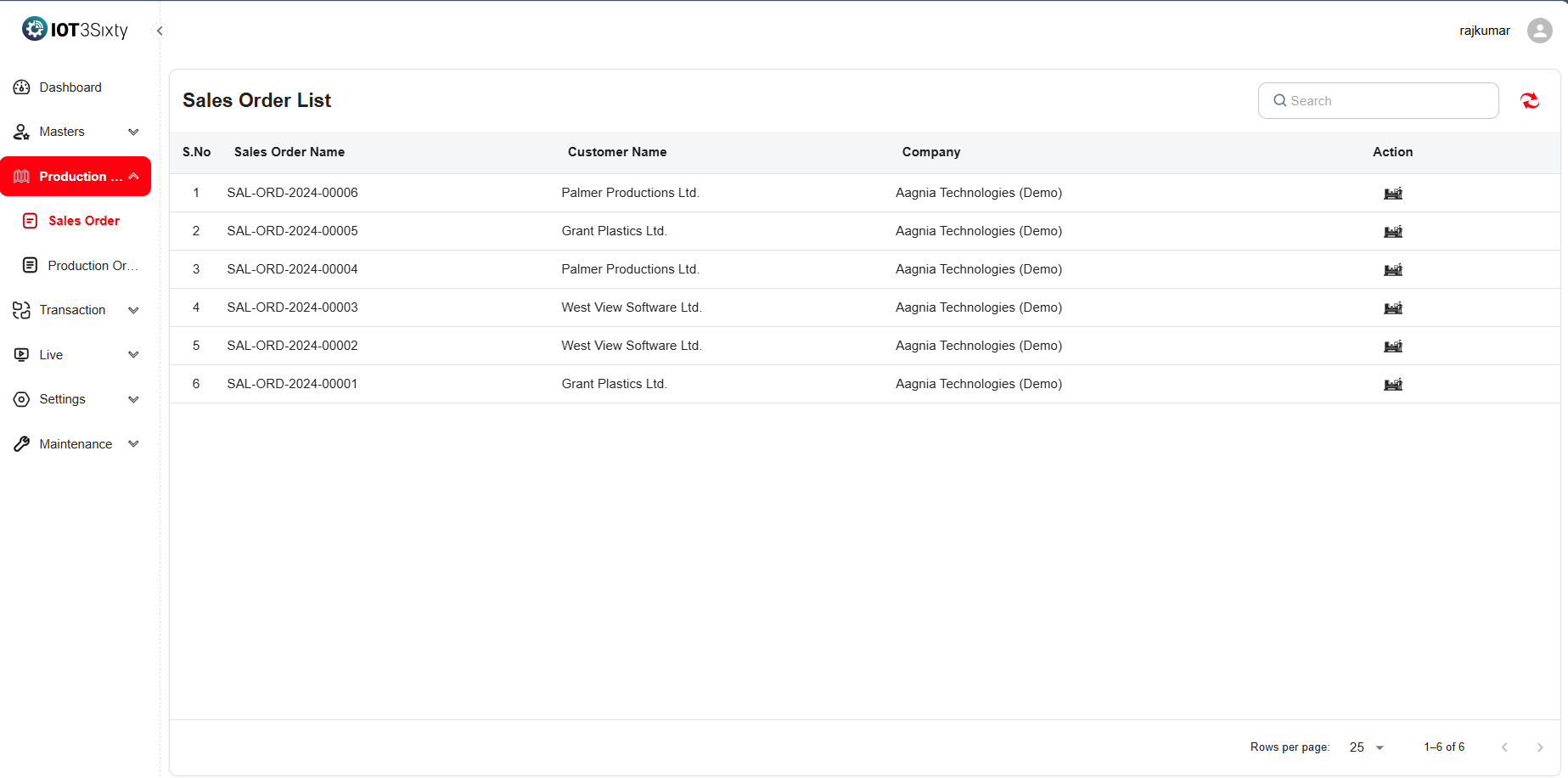Click the IOT3Sixty logo
1568x778 pixels.
[x=76, y=30]
